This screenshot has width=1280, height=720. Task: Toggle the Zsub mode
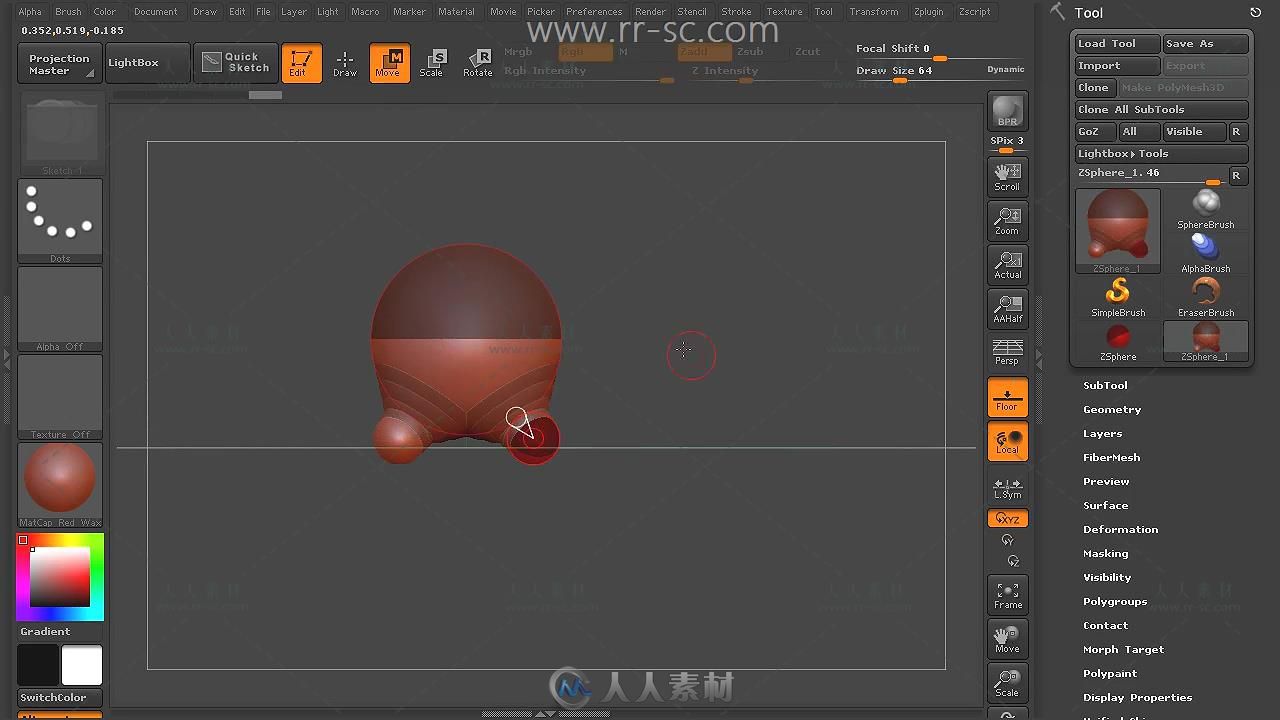pos(749,52)
